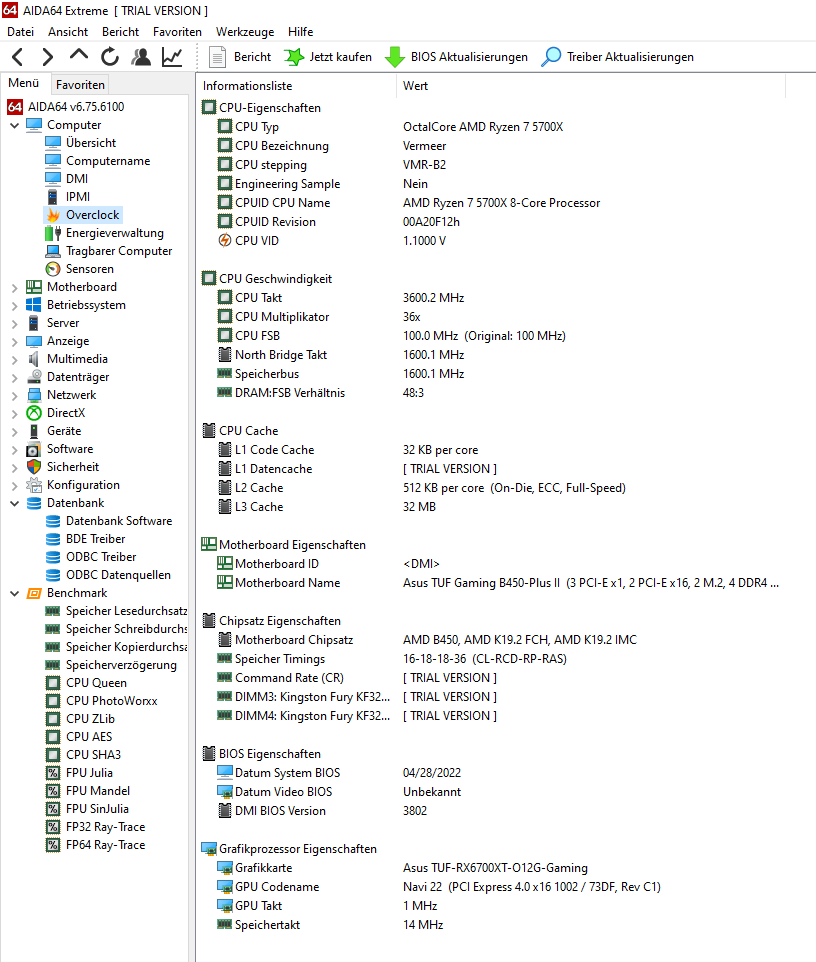This screenshot has width=816, height=962.
Task: Open the Favoriten menu in menu bar
Action: point(177,32)
